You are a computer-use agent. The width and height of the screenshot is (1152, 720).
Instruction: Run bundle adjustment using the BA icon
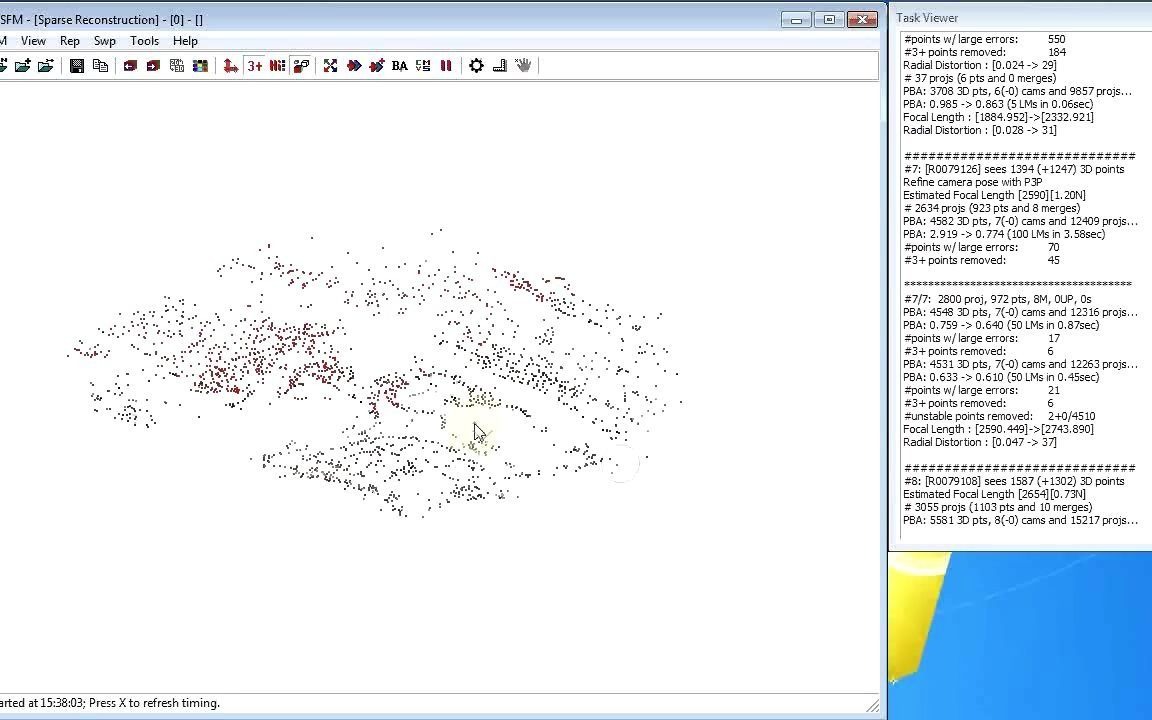(x=399, y=66)
